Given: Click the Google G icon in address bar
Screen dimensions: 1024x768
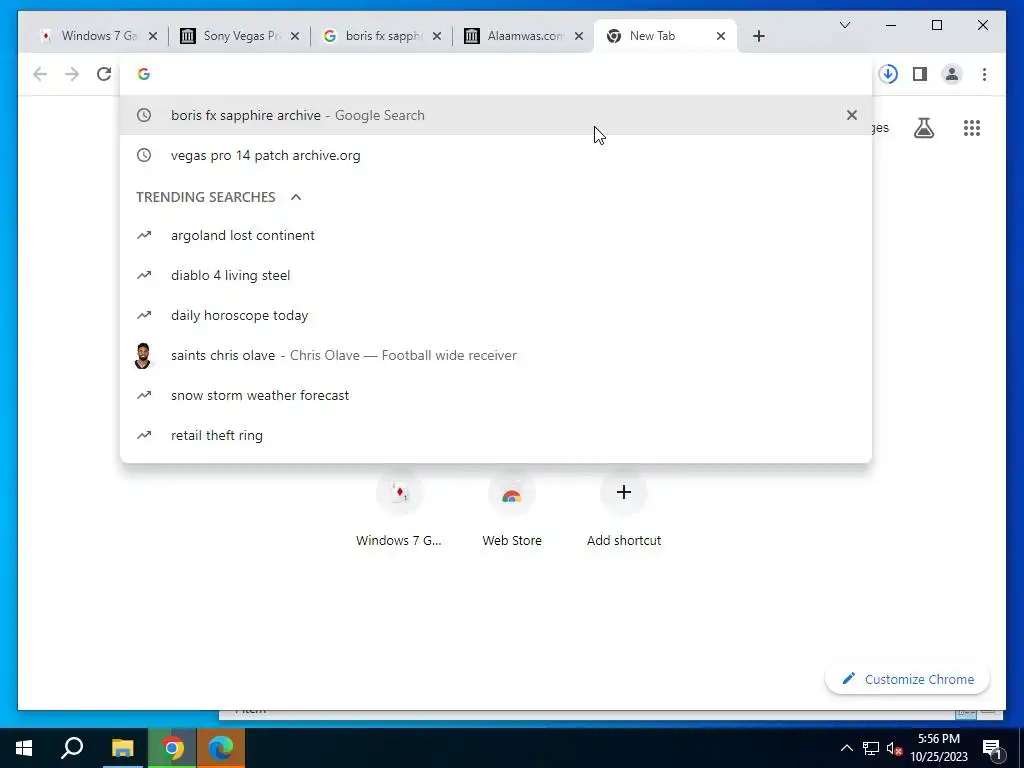Looking at the screenshot, I should pos(144,74).
